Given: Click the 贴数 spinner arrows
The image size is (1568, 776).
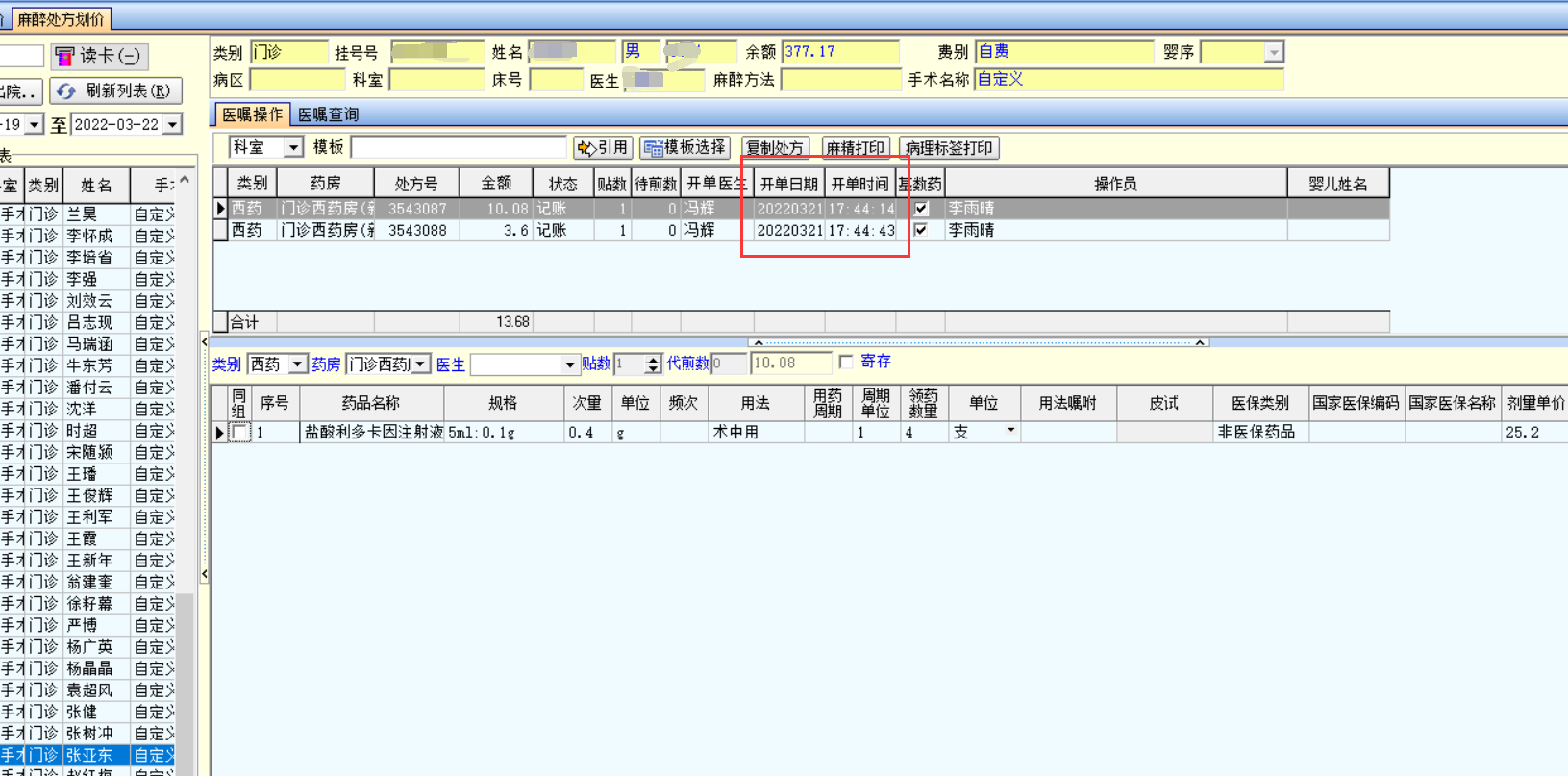Looking at the screenshot, I should [654, 363].
